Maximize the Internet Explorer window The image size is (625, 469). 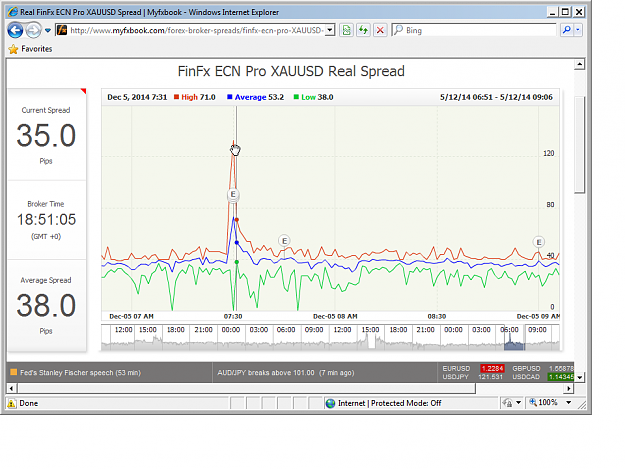tap(565, 12)
